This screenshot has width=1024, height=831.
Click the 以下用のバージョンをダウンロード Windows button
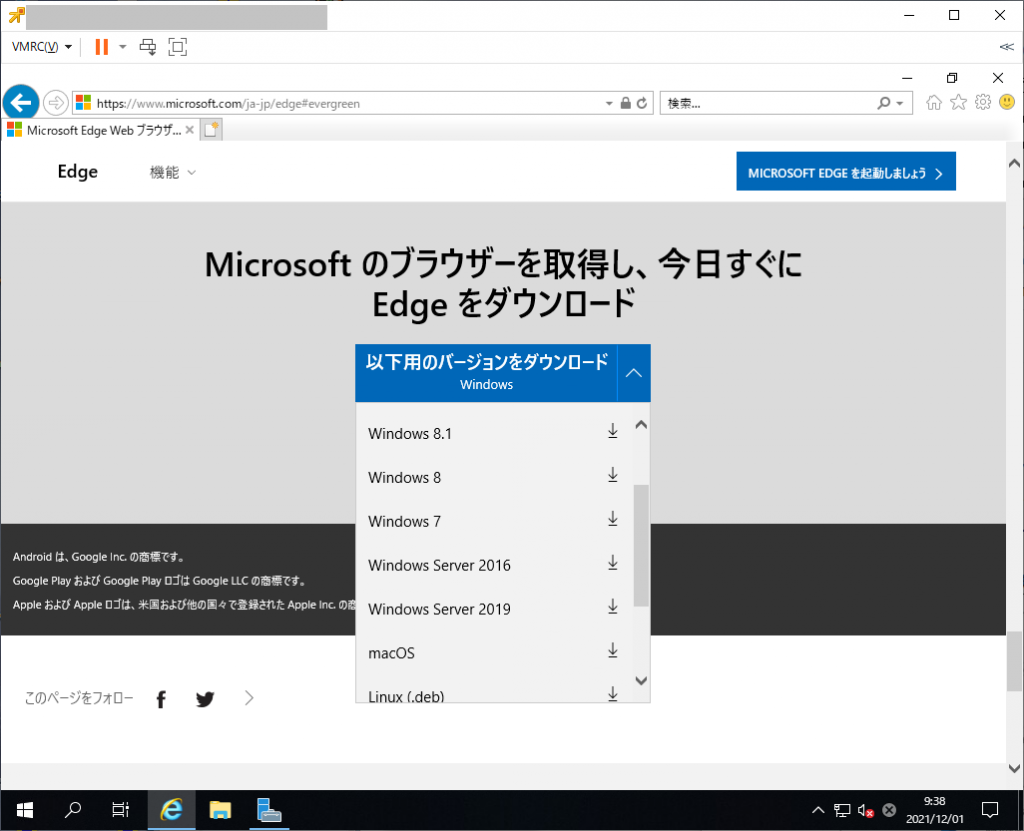(487, 373)
